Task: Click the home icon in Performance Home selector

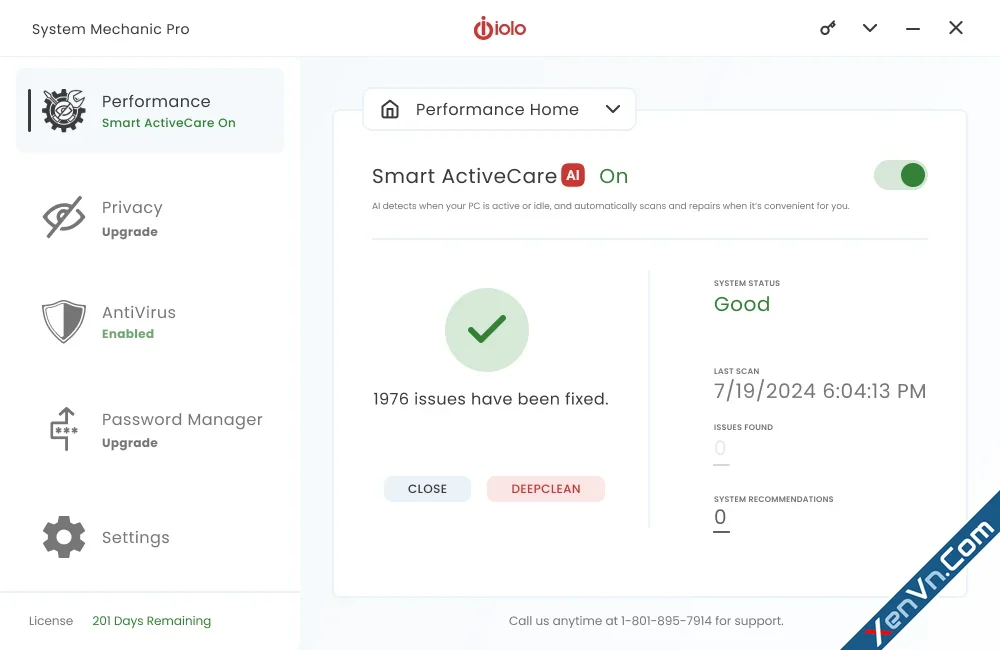Action: [390, 109]
